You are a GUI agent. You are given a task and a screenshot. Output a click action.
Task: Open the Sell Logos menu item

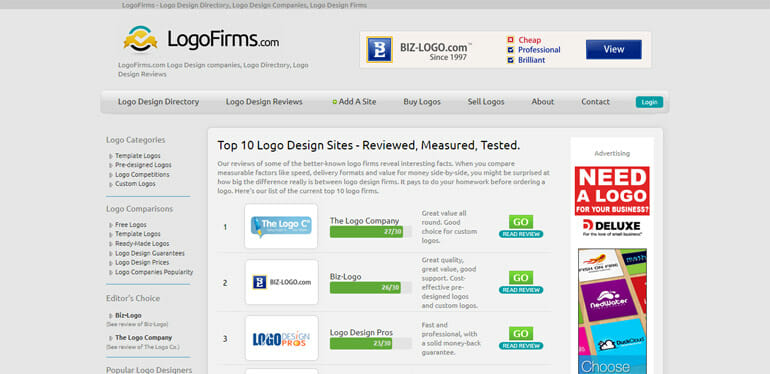(x=486, y=102)
